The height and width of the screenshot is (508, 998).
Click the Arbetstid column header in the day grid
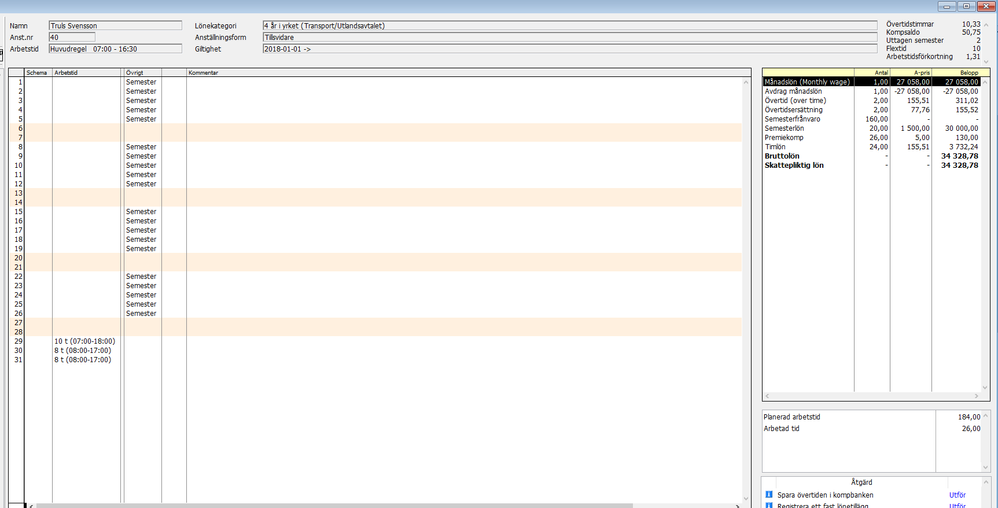coord(87,73)
